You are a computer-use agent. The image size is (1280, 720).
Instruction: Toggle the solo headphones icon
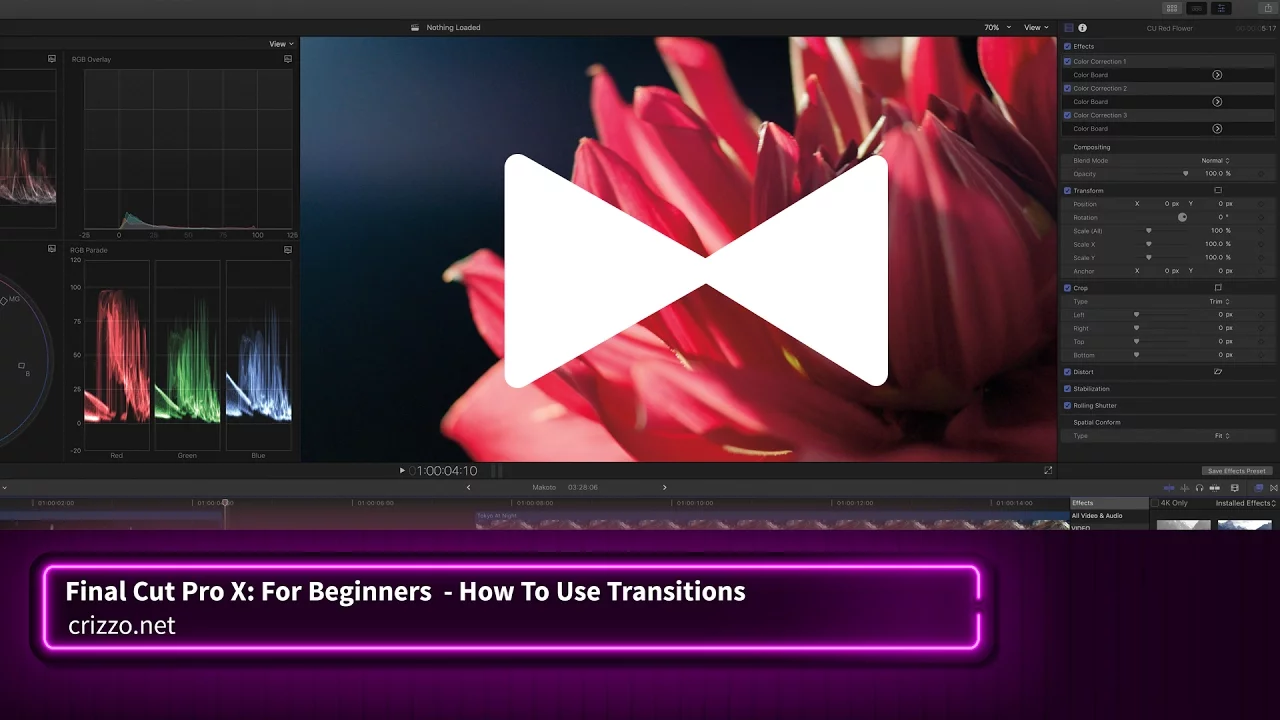[x=1199, y=488]
